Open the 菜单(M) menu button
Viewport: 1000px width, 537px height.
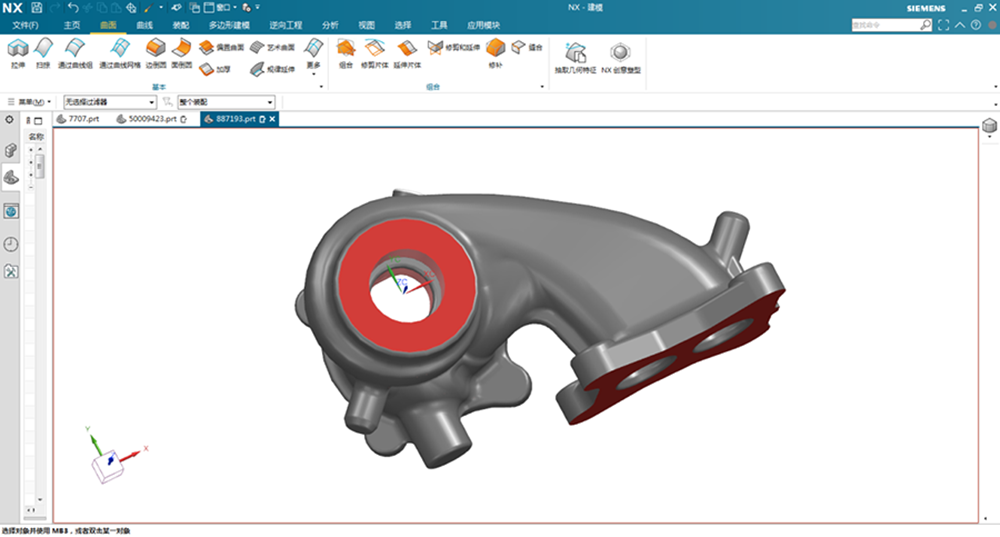(32, 102)
